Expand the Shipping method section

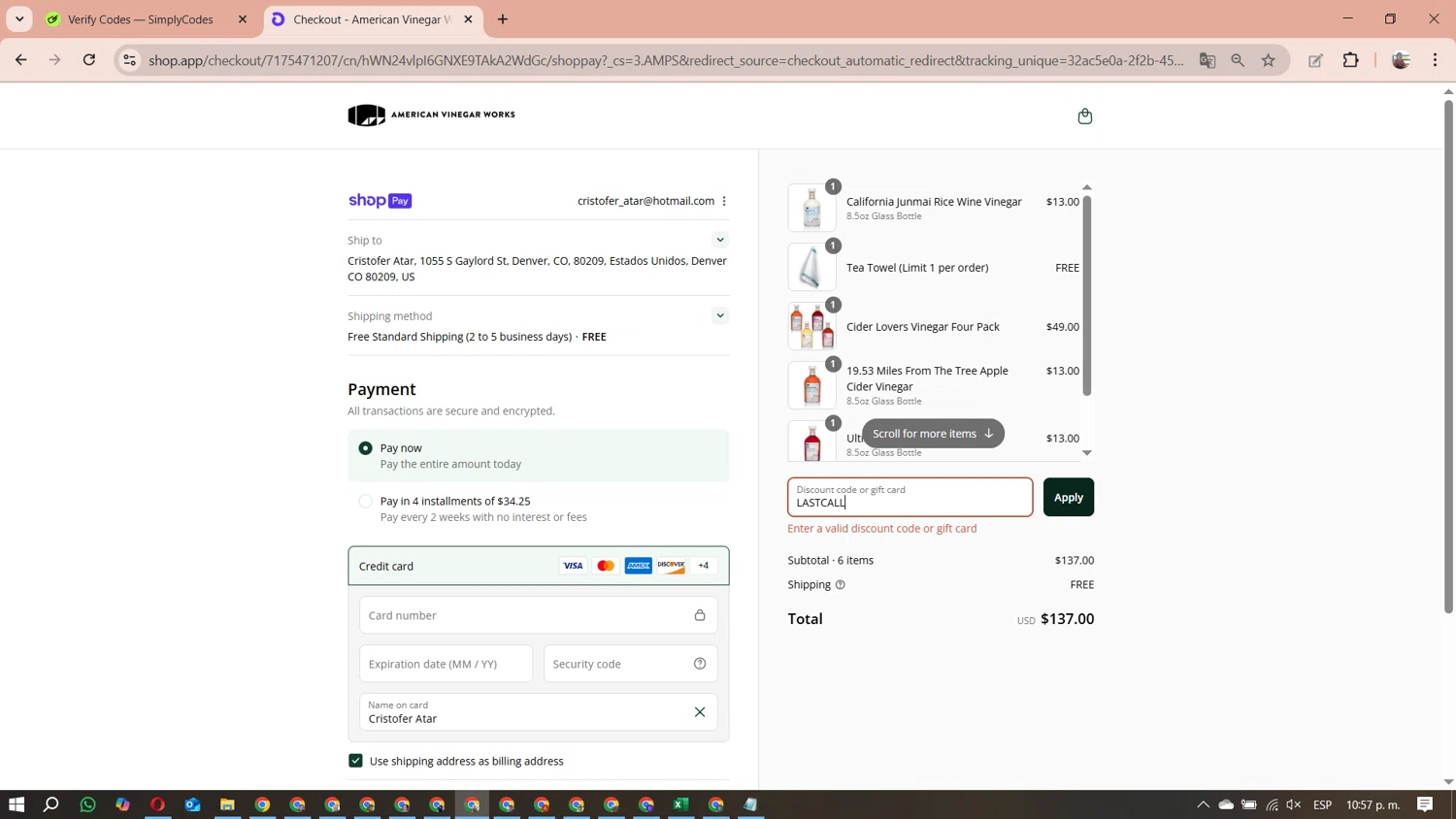pos(720,315)
